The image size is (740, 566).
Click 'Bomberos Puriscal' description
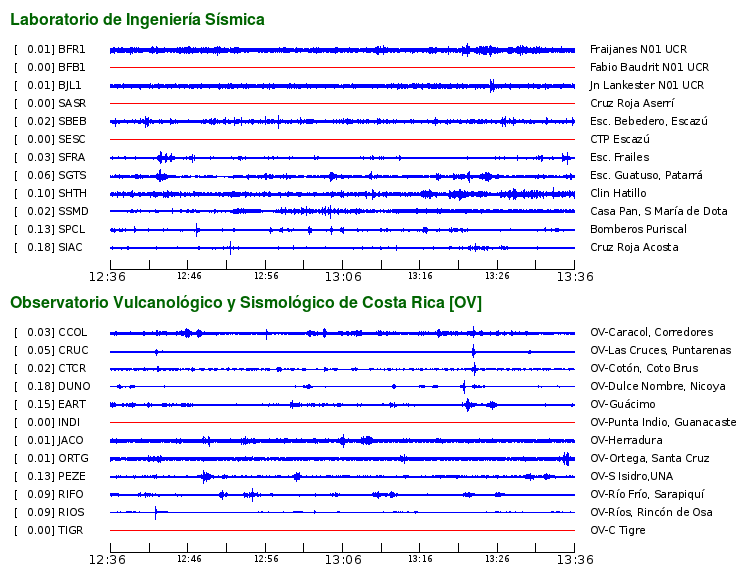click(638, 229)
